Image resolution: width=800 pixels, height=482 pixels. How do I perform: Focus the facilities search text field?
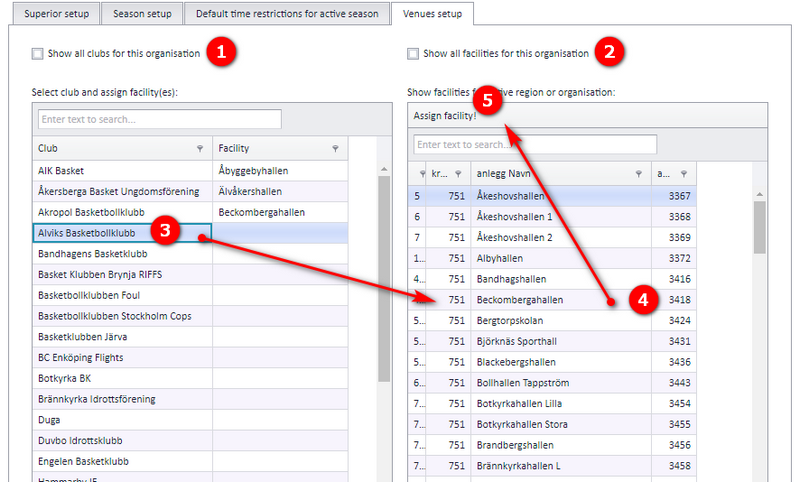[x=535, y=144]
